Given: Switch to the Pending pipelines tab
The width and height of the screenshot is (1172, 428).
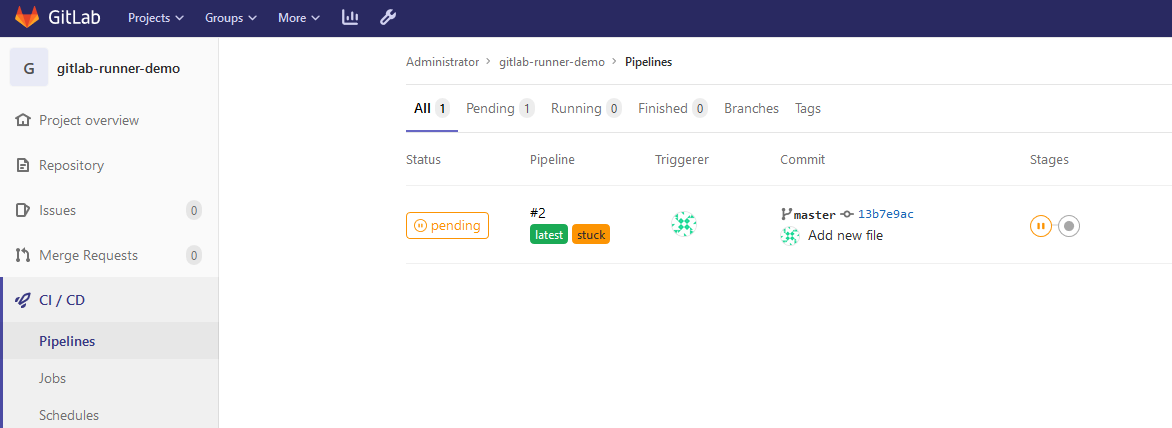Looking at the screenshot, I should [500, 108].
